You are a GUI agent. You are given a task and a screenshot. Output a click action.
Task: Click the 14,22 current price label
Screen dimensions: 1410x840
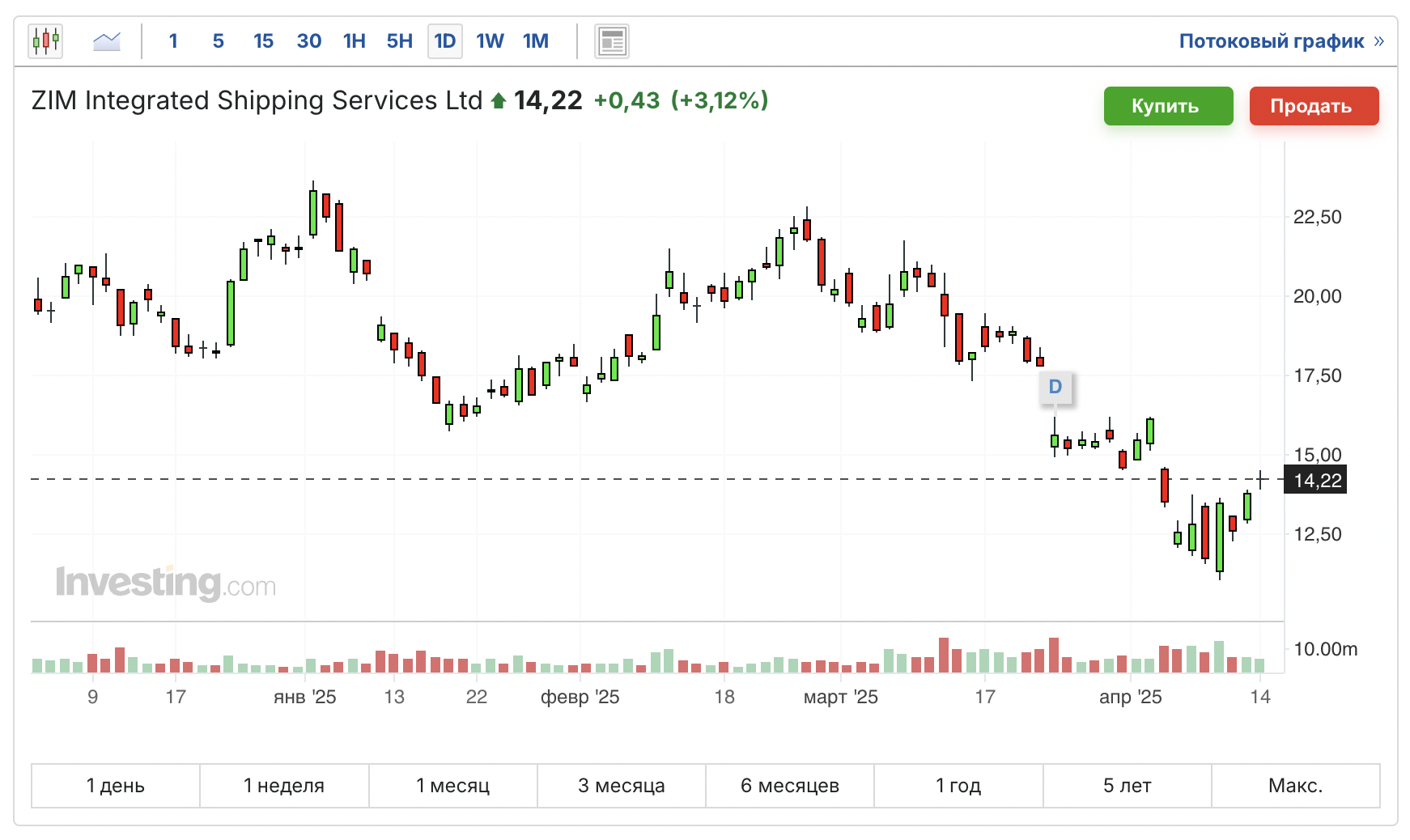click(1317, 481)
